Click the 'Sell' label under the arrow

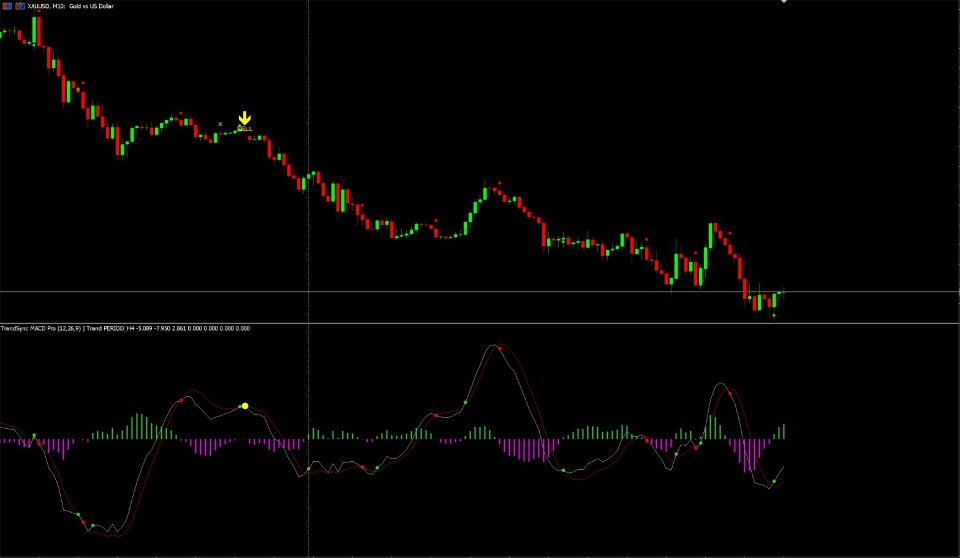point(244,128)
